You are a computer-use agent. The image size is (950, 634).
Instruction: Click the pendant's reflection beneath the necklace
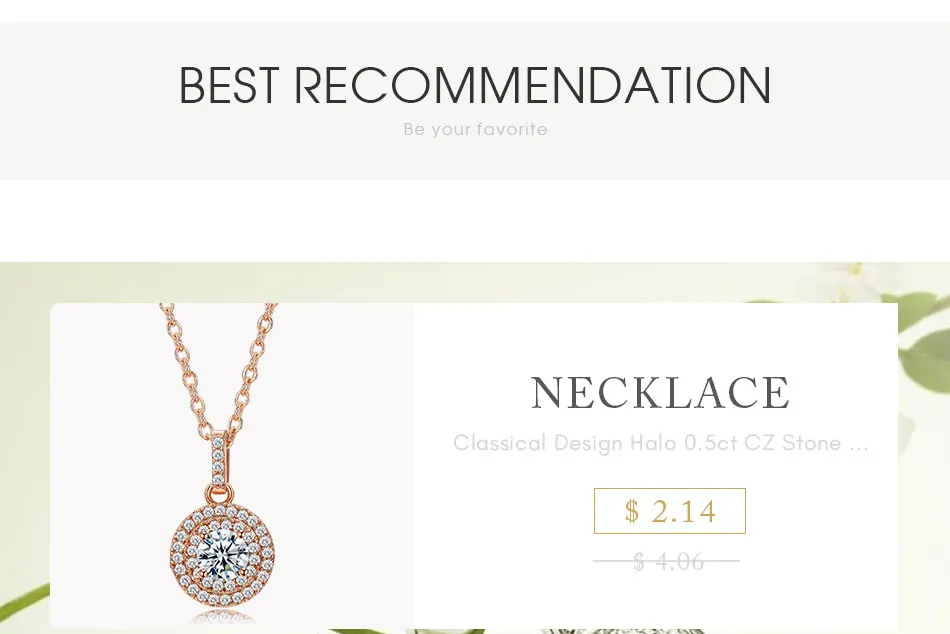[x=223, y=618]
